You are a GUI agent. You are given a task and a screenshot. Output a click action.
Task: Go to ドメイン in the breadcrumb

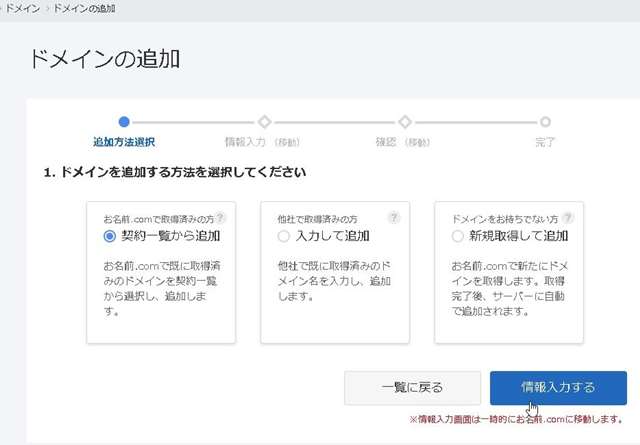[x=22, y=8]
